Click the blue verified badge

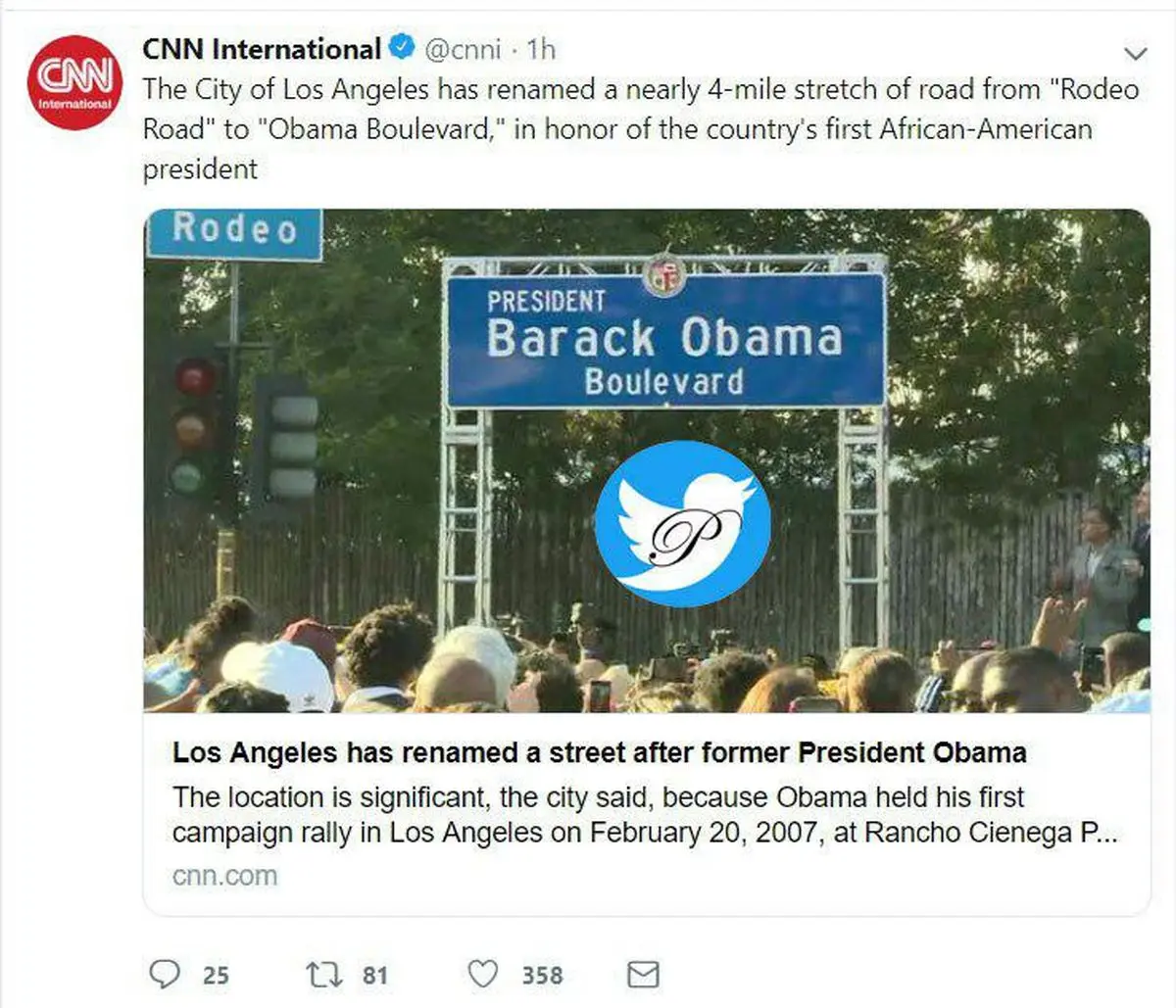pos(402,47)
